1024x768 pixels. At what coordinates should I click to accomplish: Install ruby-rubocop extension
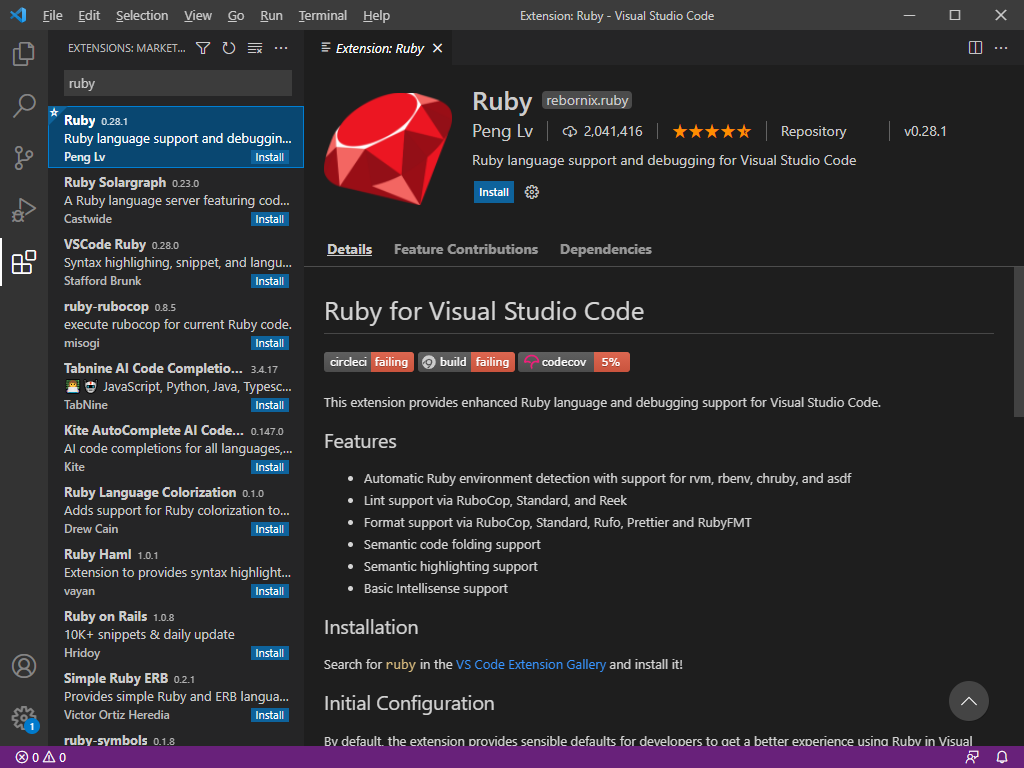click(270, 344)
